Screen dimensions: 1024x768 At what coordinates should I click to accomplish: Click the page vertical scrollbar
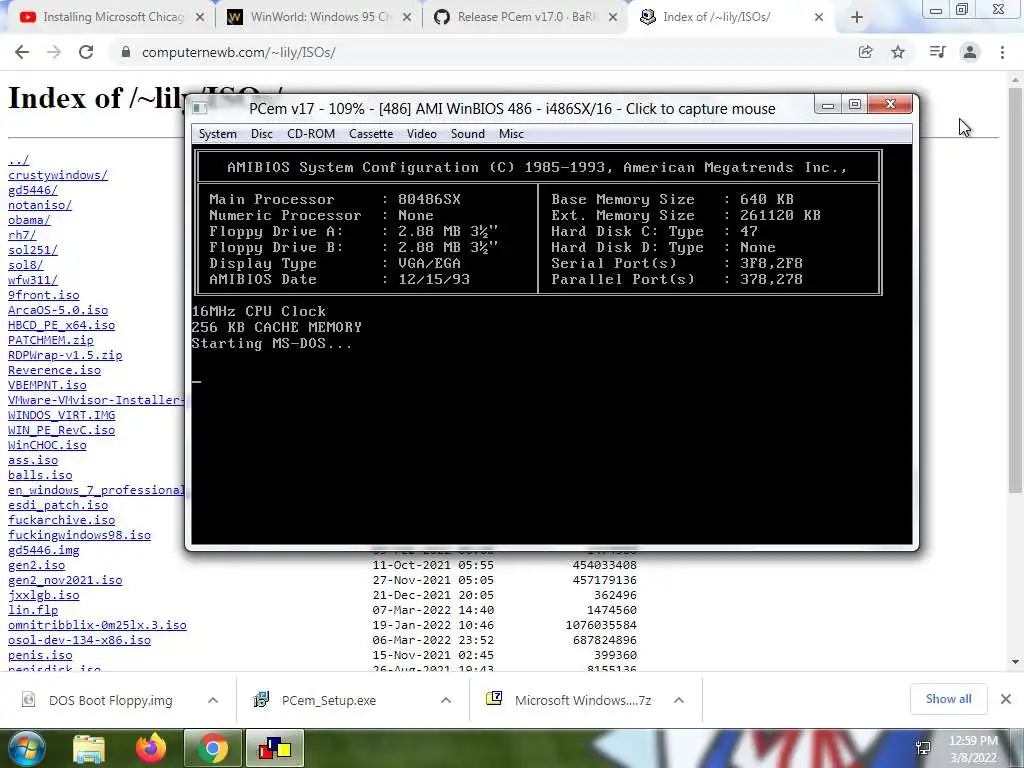(1015, 291)
